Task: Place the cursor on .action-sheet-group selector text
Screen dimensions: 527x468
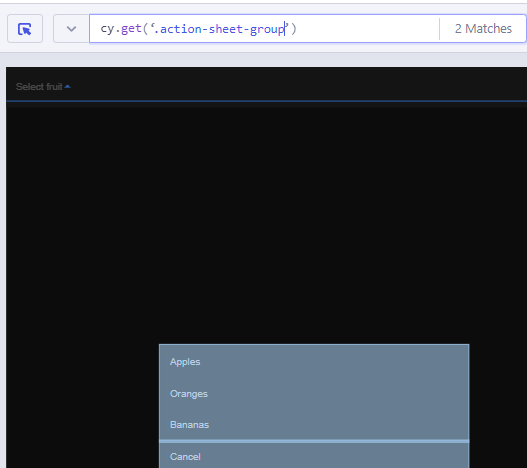Action: pyautogui.click(x=219, y=29)
